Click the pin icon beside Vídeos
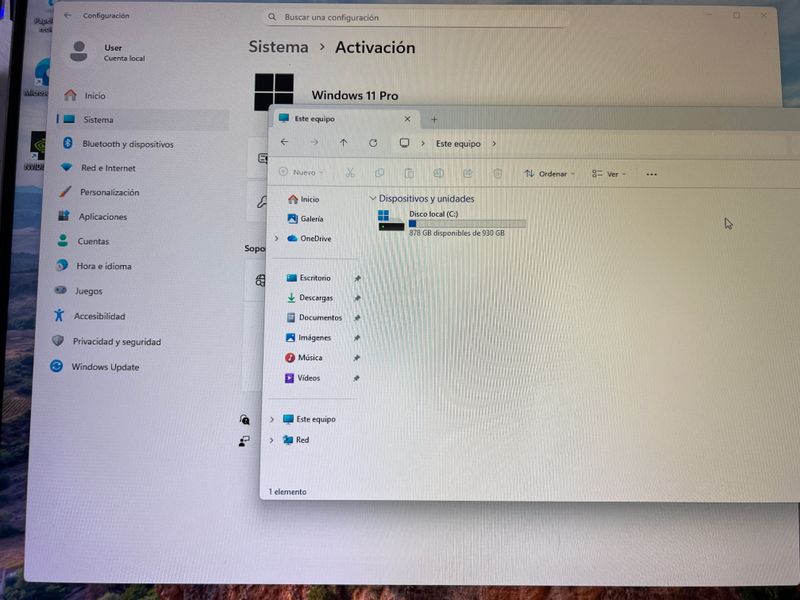Image resolution: width=800 pixels, height=600 pixels. (356, 378)
